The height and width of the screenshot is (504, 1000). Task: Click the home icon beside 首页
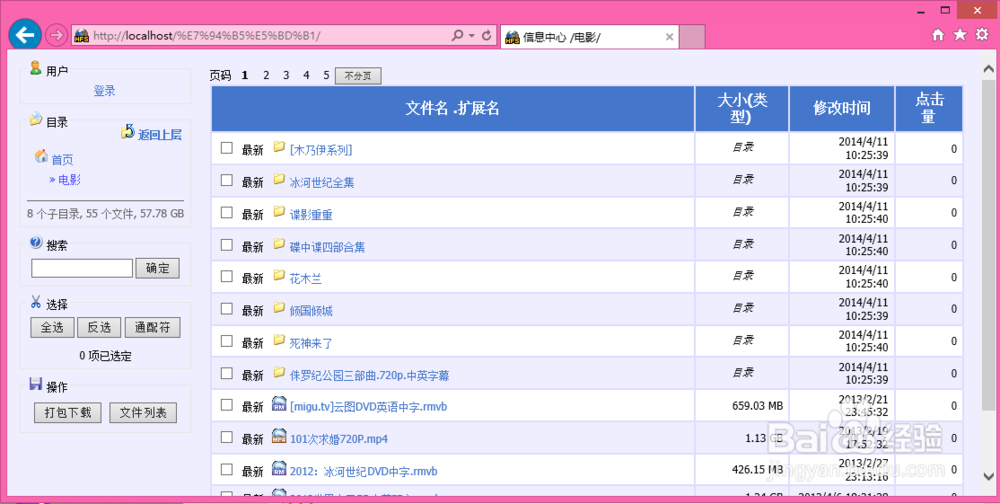pos(41,156)
